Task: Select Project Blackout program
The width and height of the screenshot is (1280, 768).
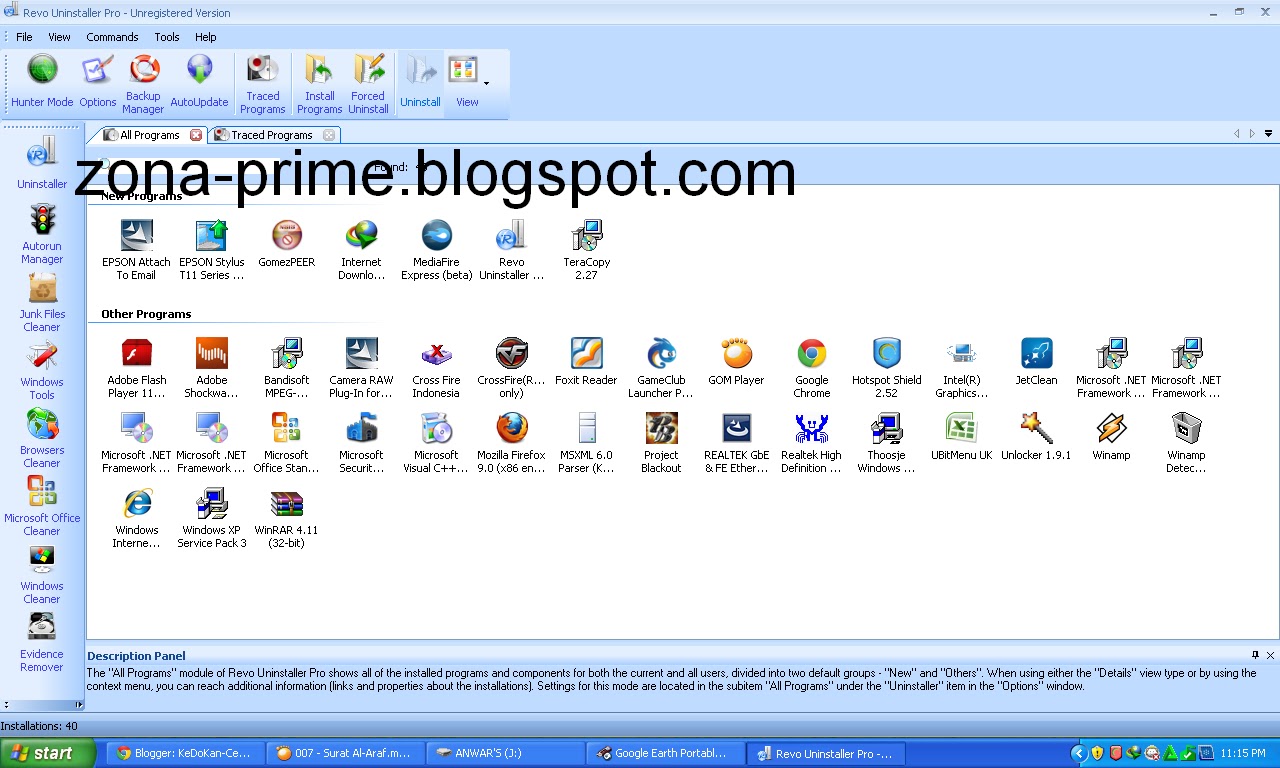Action: pyautogui.click(x=661, y=443)
